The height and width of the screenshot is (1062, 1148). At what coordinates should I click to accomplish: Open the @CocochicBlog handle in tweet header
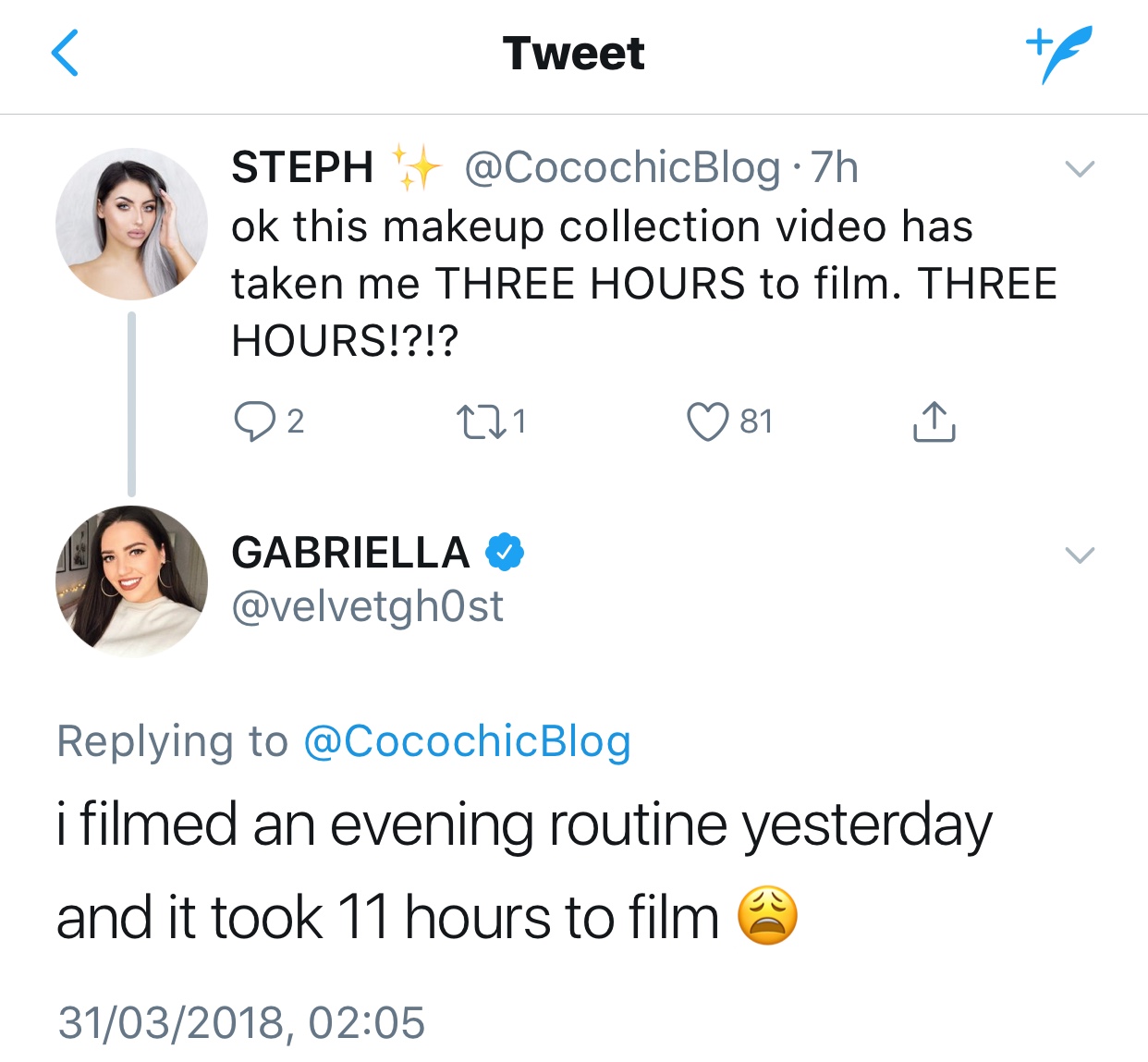[622, 168]
